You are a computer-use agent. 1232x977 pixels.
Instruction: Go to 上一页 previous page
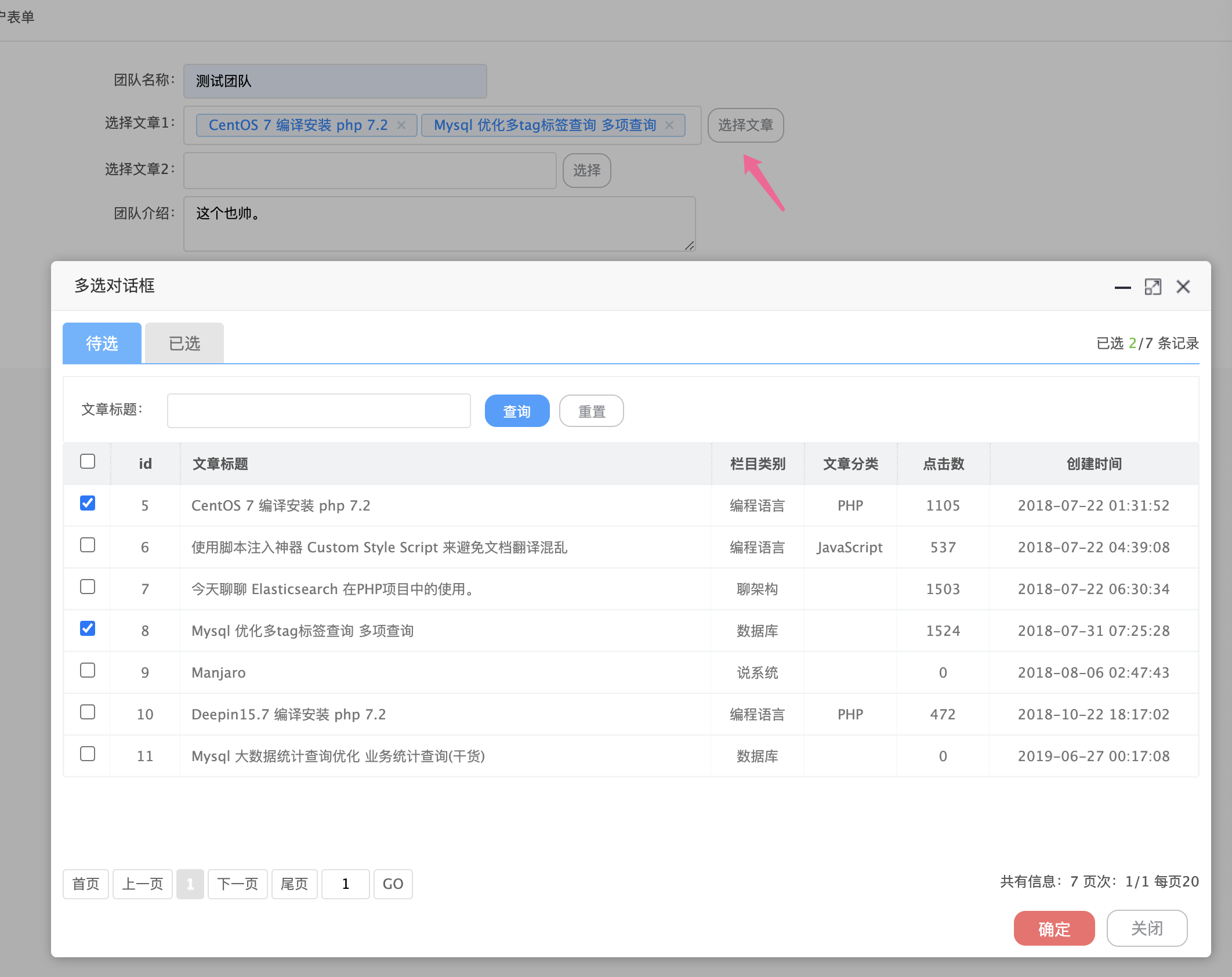143,884
